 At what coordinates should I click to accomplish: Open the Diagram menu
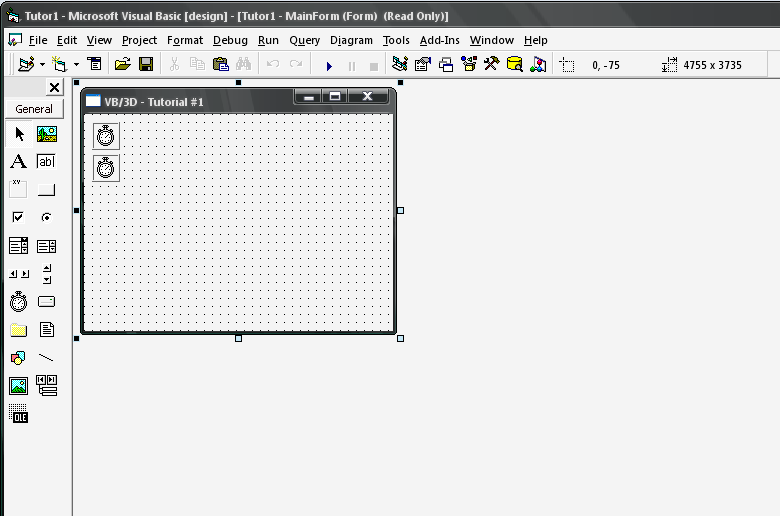(351, 40)
